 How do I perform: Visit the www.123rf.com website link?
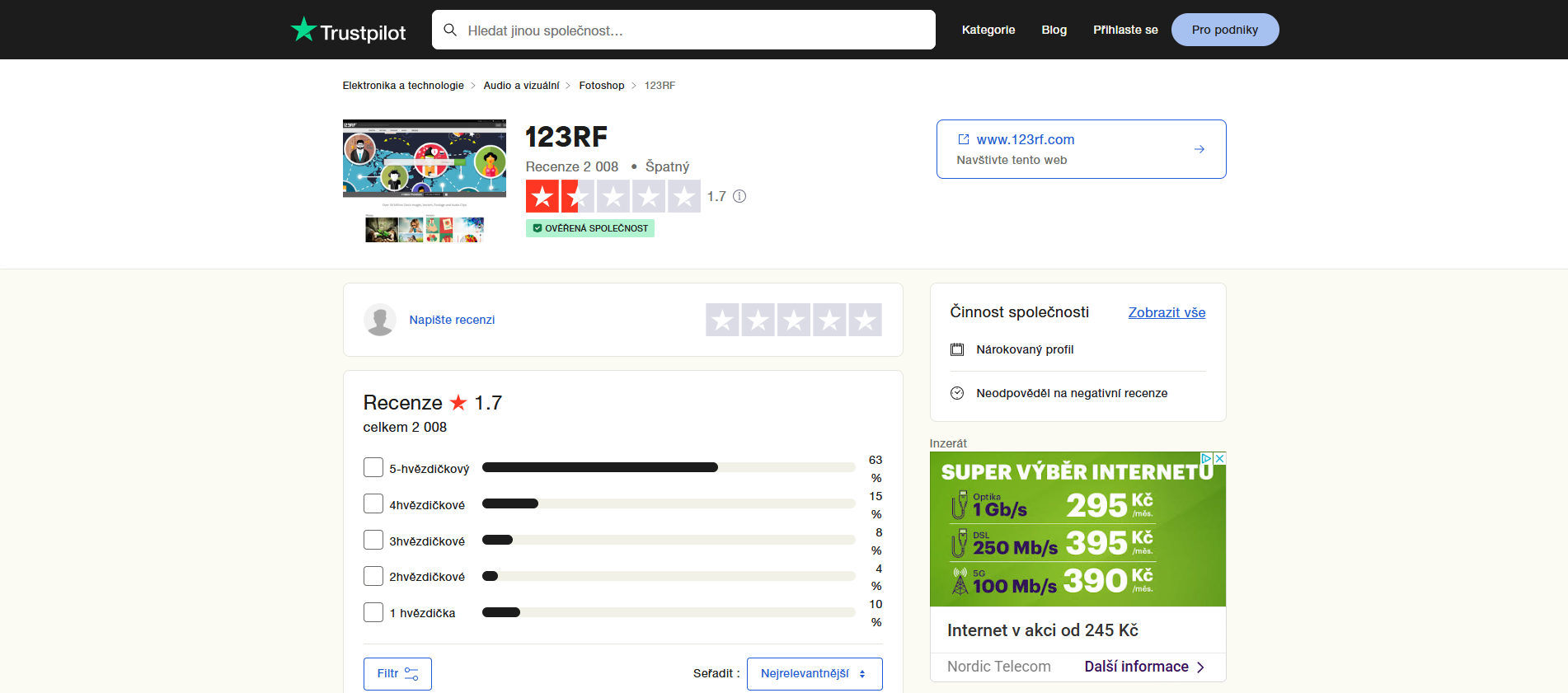1026,139
